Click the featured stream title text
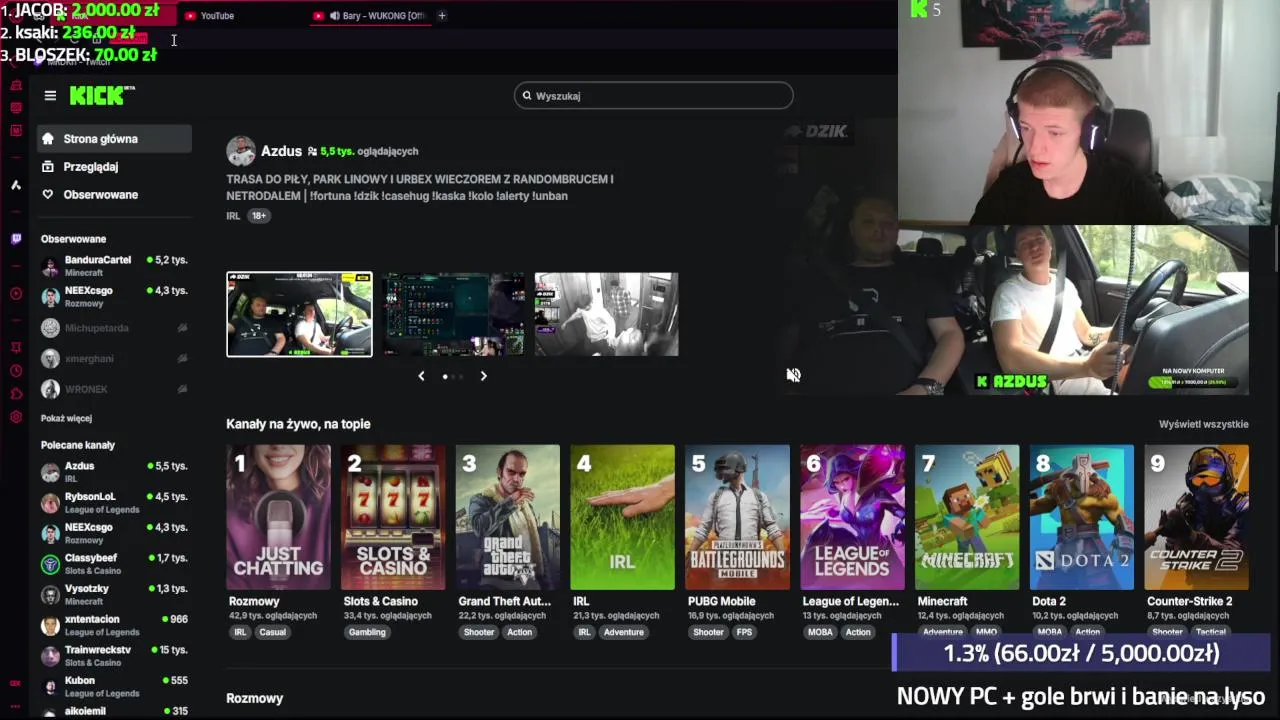 click(420, 187)
